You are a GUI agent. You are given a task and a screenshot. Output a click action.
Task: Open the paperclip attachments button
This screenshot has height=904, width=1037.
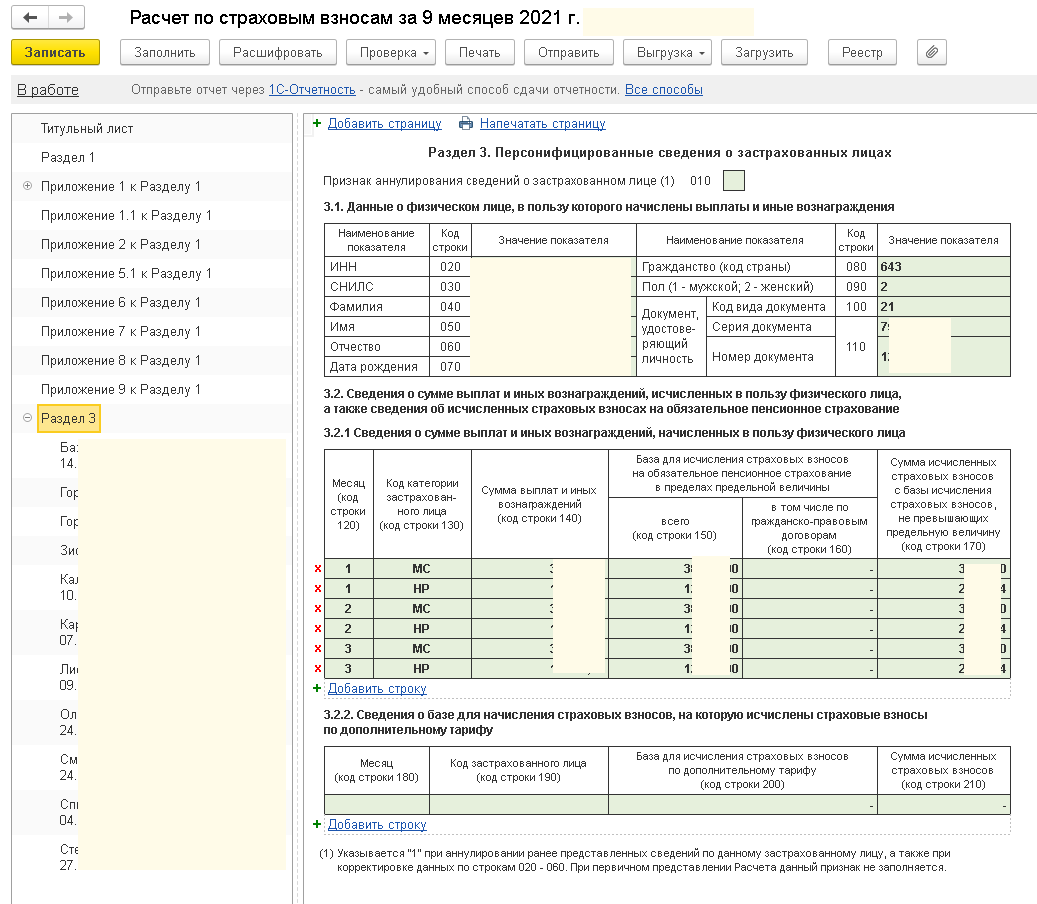[931, 52]
